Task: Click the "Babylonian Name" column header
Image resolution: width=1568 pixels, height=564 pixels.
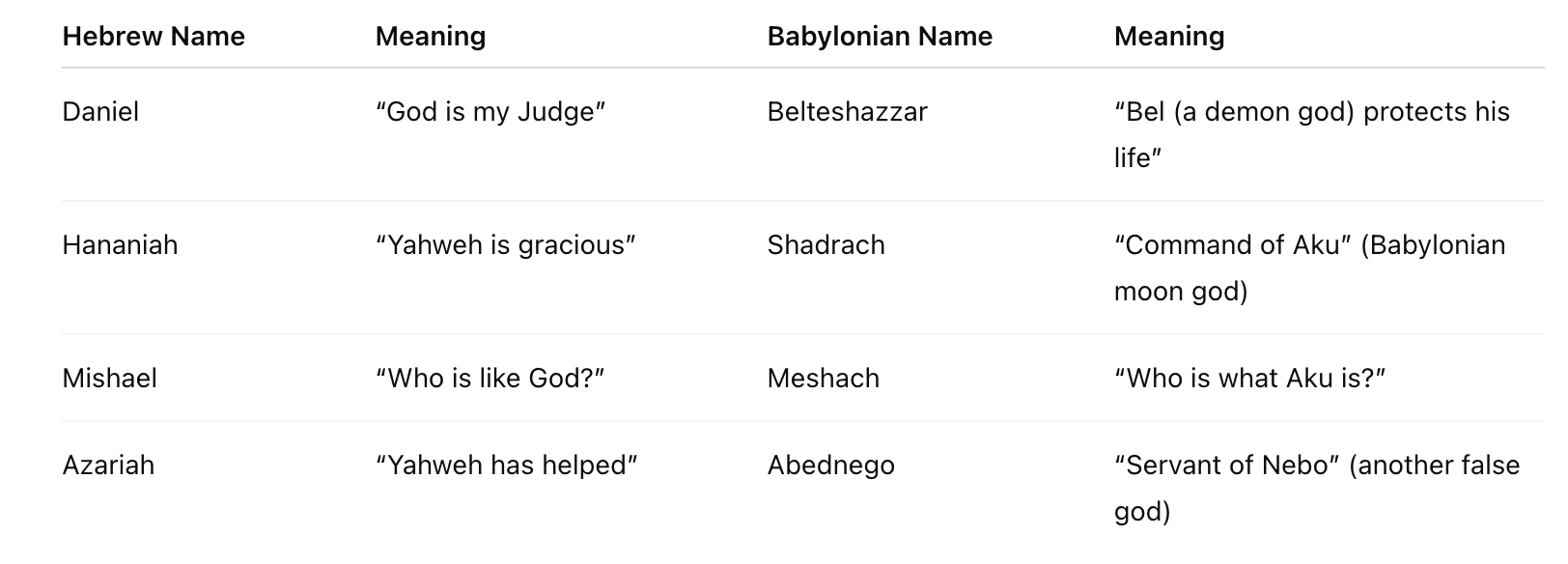Action: coord(880,37)
